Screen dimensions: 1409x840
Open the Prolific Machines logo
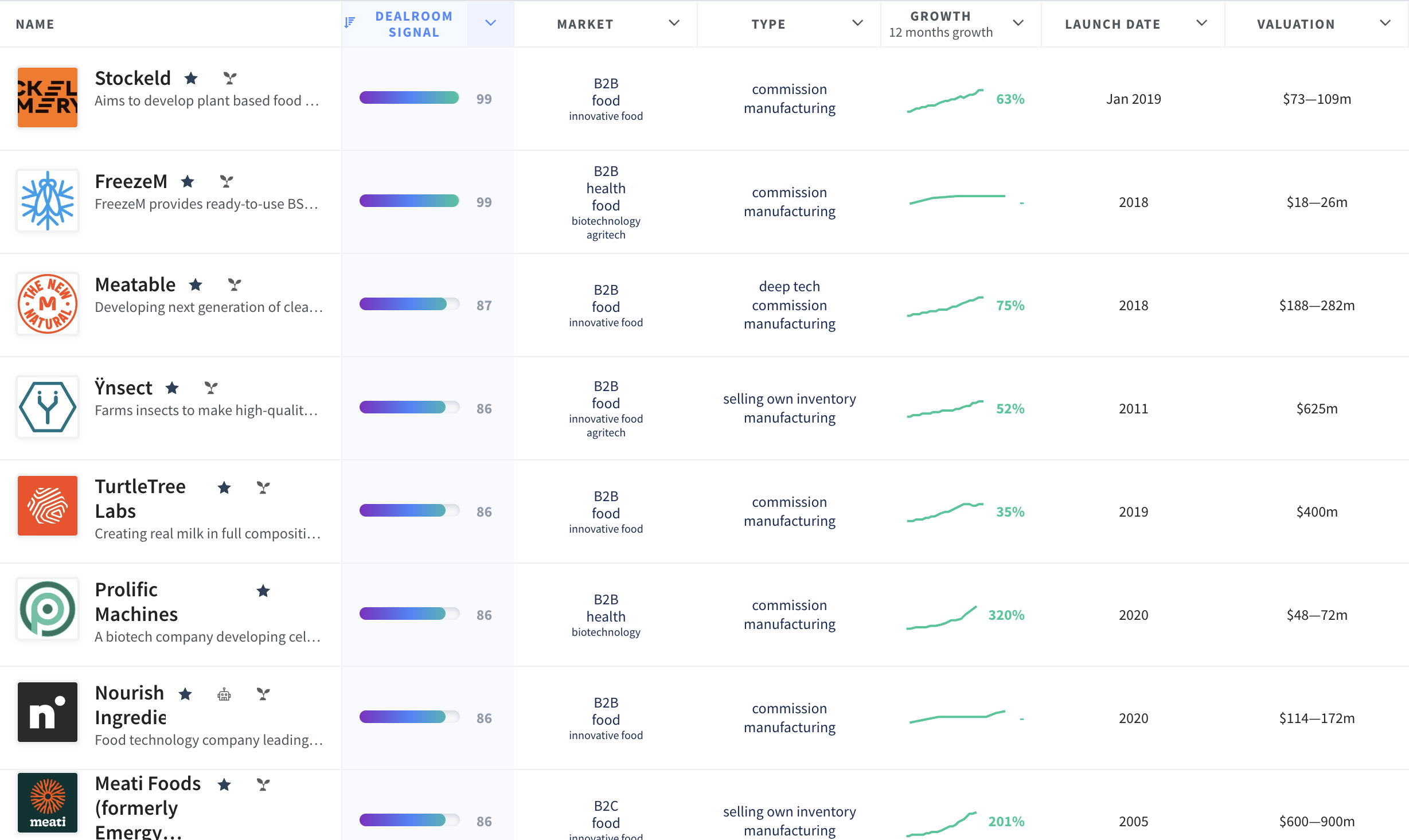pos(48,609)
